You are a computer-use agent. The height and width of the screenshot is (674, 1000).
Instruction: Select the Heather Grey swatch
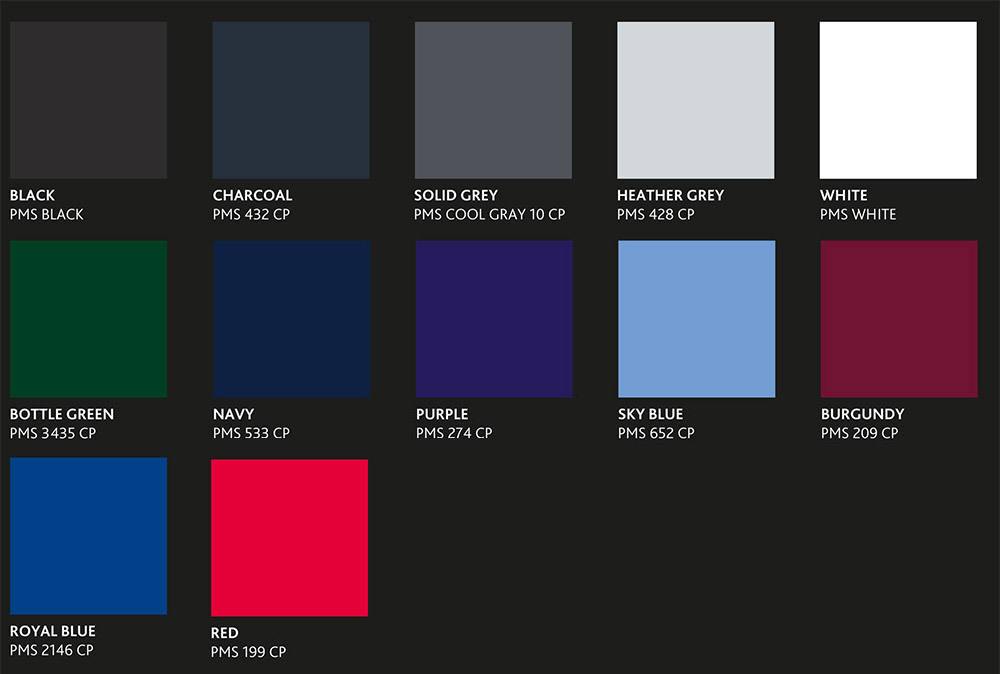point(696,100)
